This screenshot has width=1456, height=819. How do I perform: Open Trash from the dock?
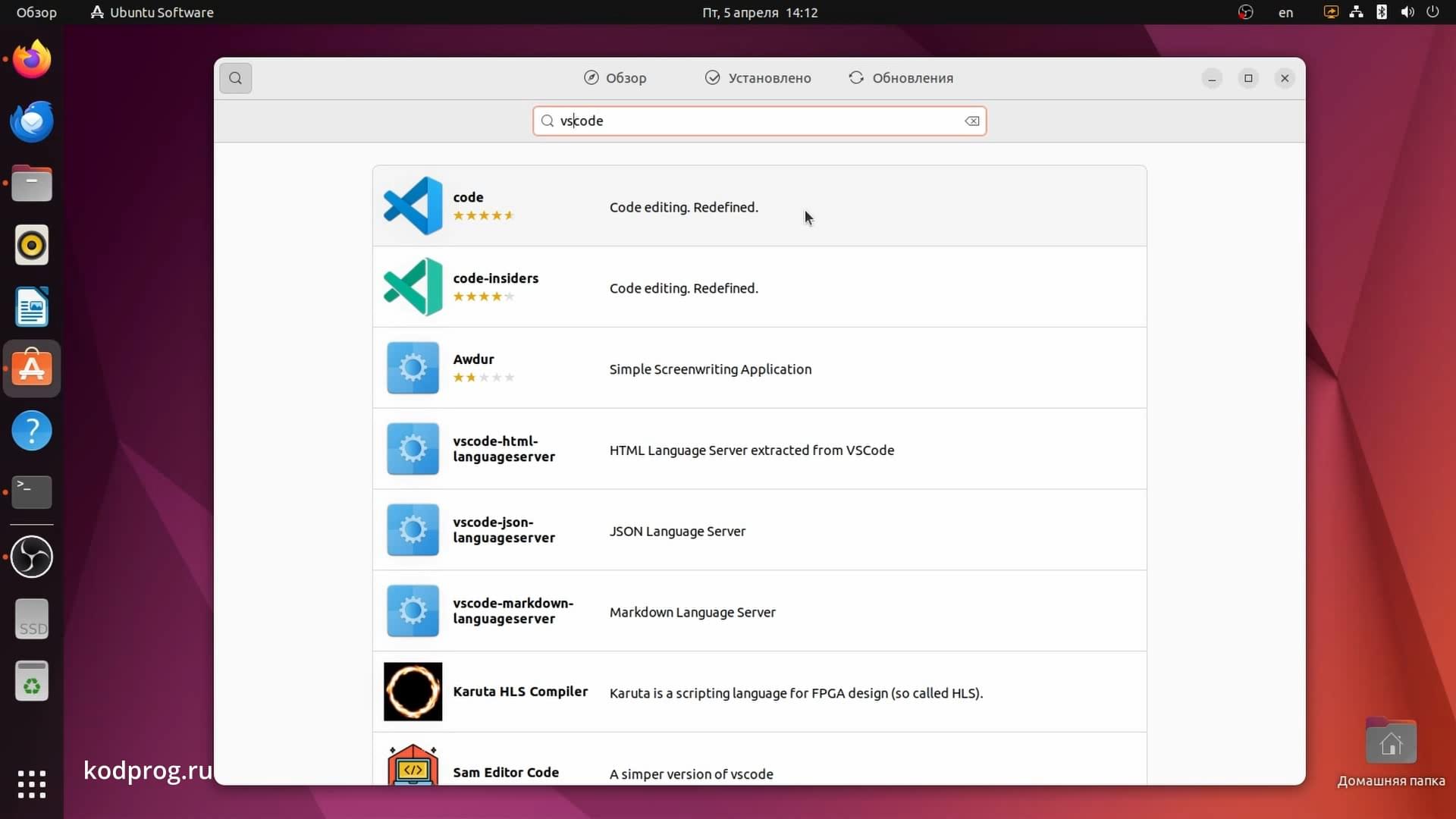pos(32,681)
